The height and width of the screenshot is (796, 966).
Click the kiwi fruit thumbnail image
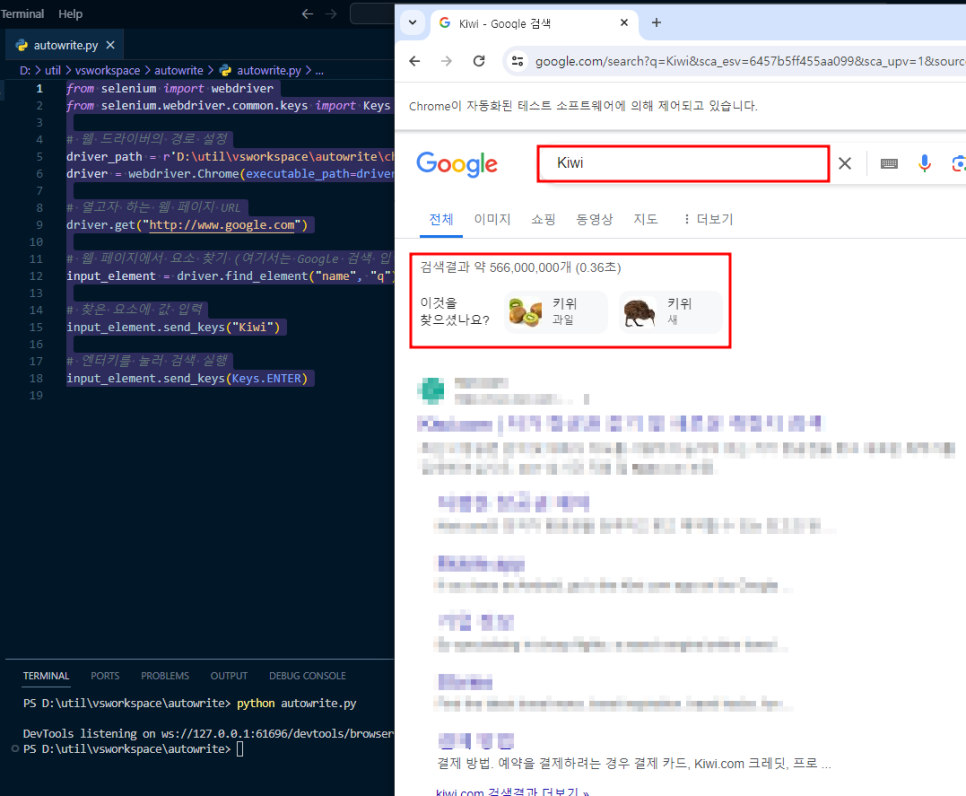point(525,312)
